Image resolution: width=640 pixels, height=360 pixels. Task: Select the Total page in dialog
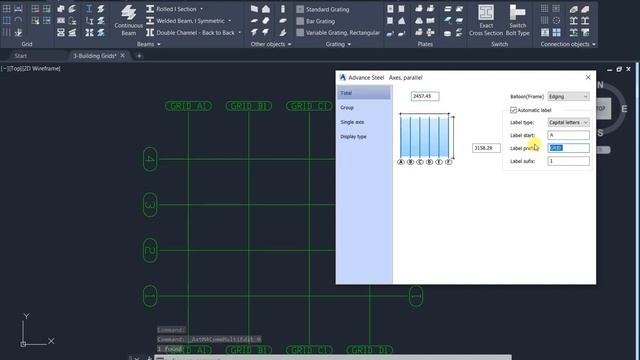(364, 93)
